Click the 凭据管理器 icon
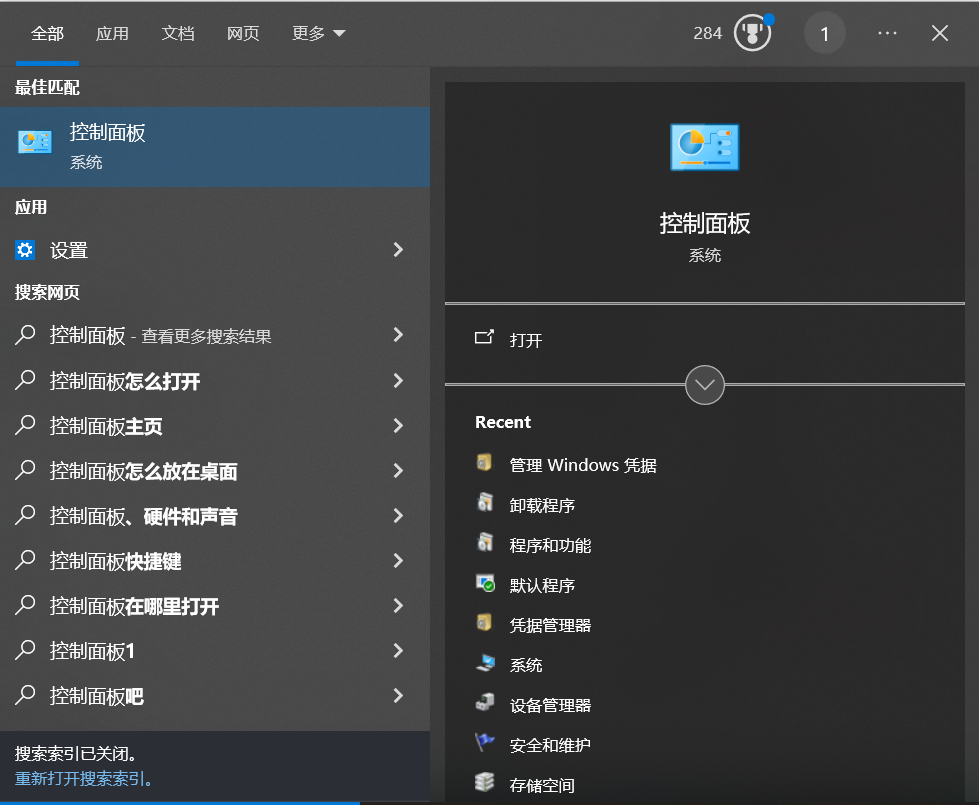Image resolution: width=979 pixels, height=805 pixels. coord(485,623)
